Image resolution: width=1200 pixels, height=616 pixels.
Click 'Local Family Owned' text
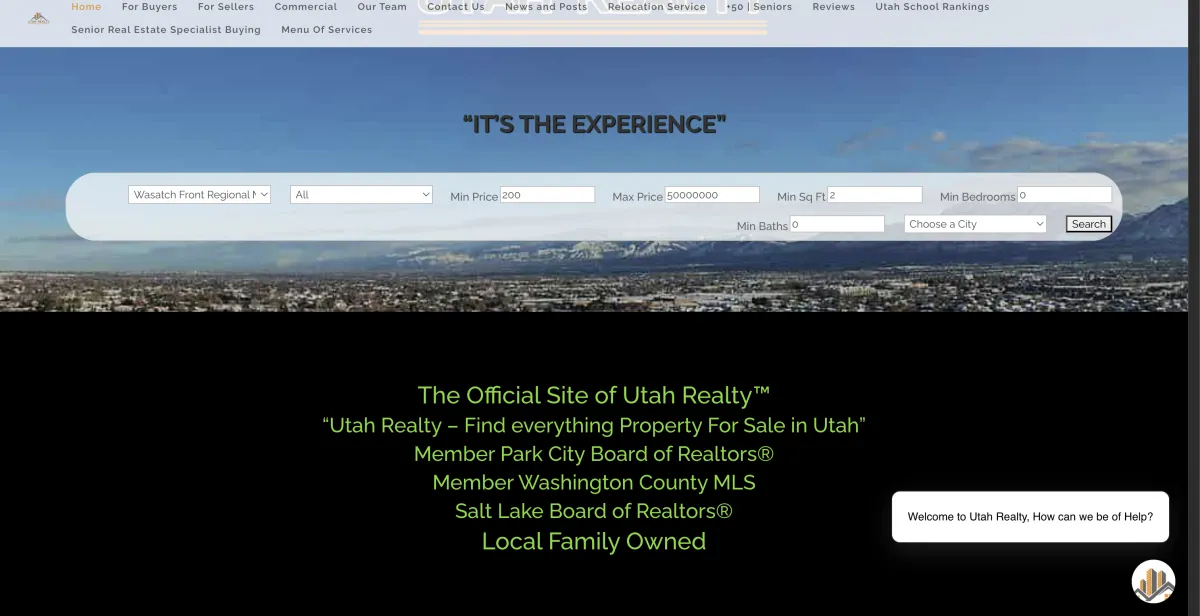click(594, 542)
